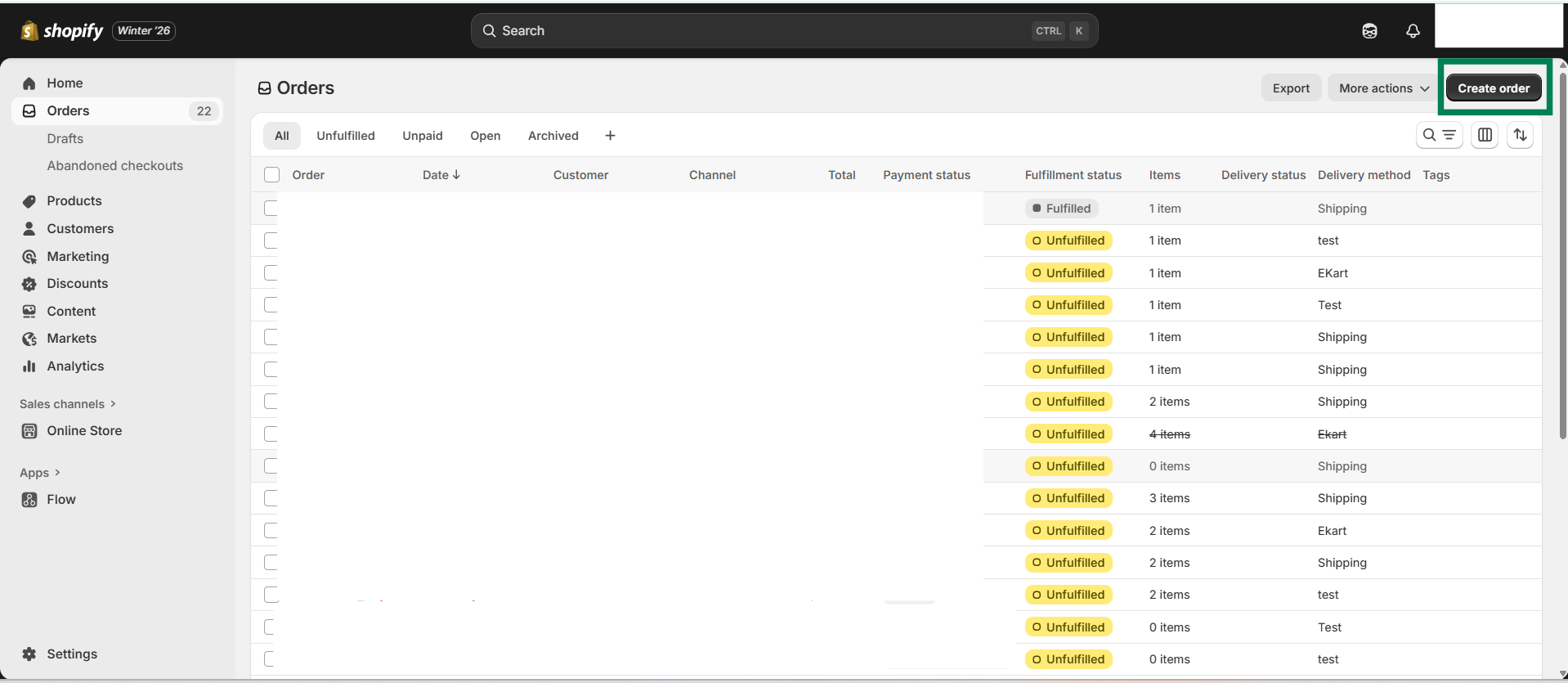
Task: Check the box for the Fulfilled order row
Action: click(x=271, y=209)
